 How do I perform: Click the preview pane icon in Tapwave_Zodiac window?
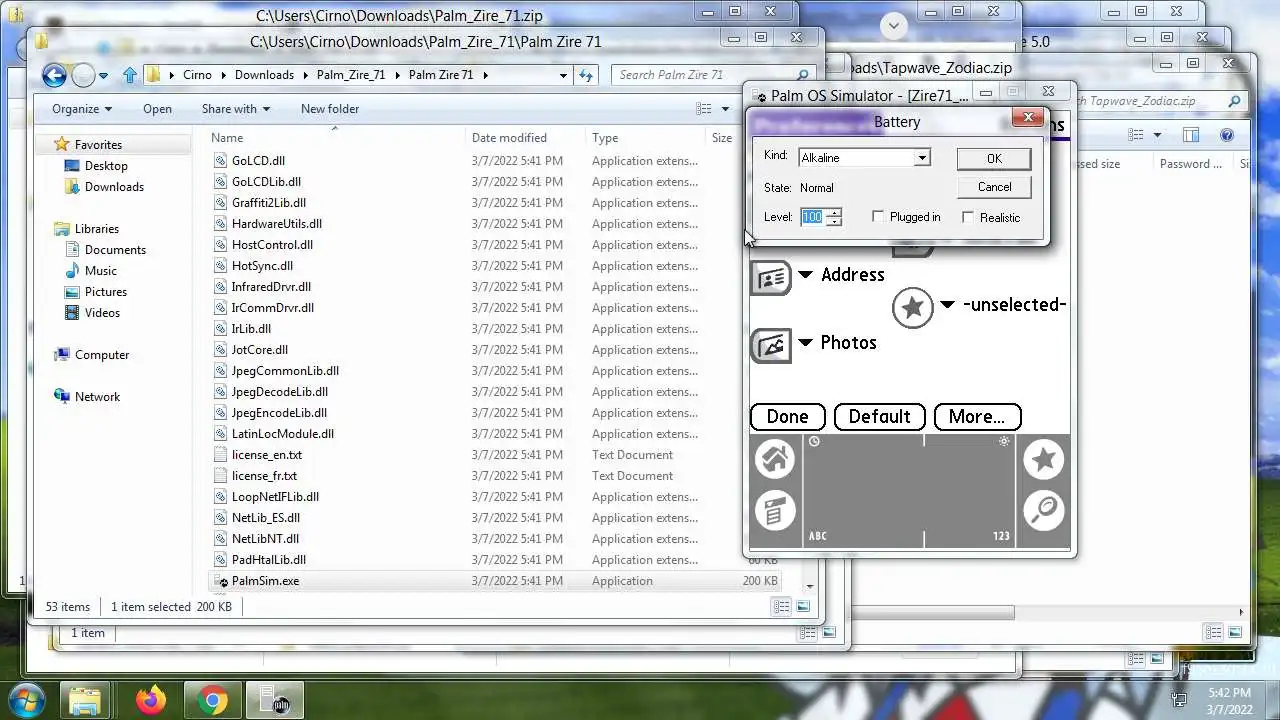pyautogui.click(x=1190, y=135)
